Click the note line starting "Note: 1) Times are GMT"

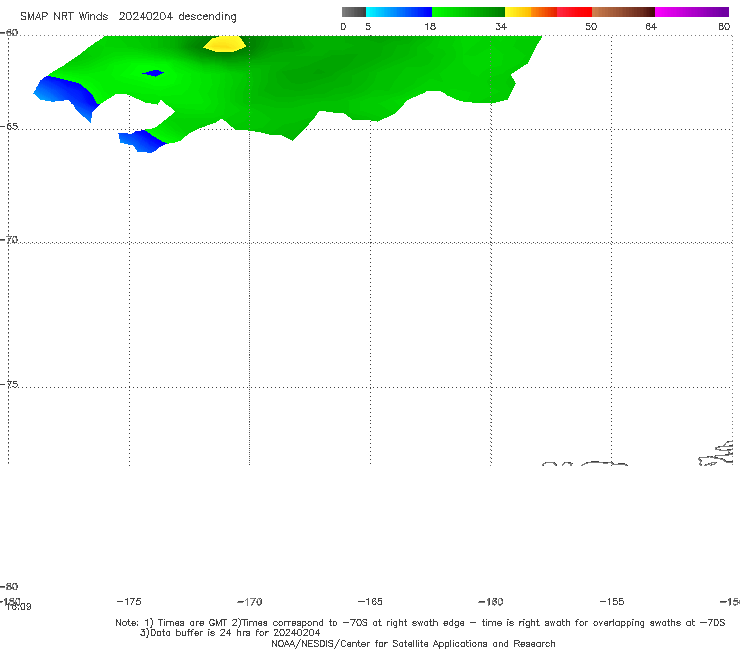tap(420, 623)
